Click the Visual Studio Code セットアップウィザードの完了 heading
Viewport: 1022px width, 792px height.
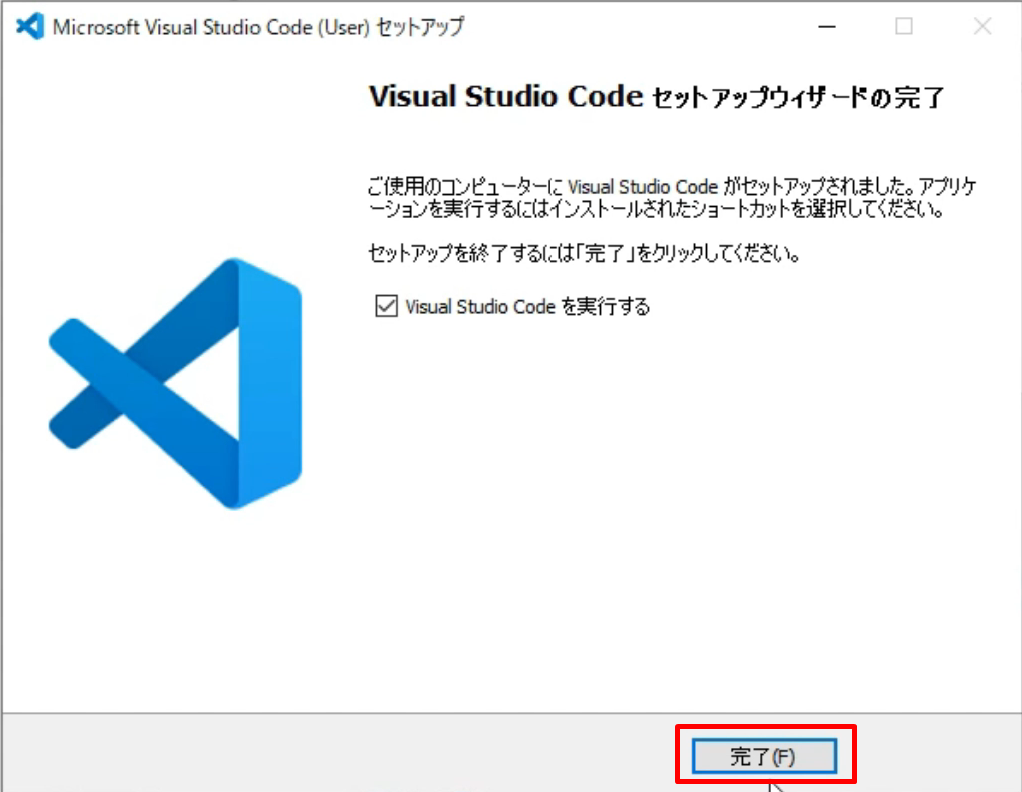(656, 97)
